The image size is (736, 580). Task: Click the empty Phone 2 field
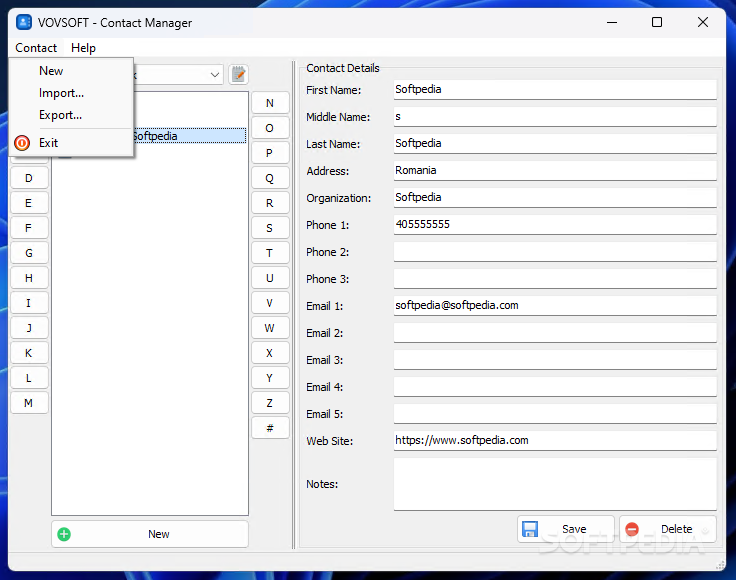point(555,252)
